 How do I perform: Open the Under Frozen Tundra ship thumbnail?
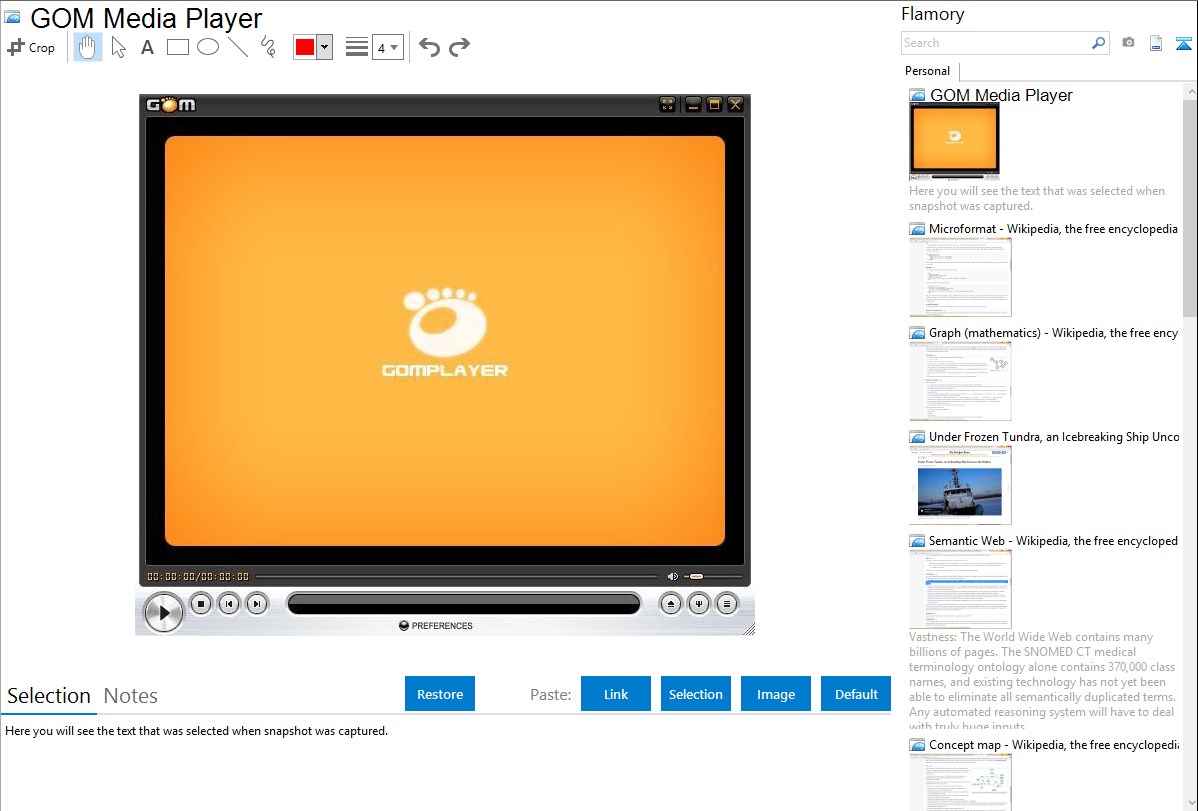click(960, 485)
